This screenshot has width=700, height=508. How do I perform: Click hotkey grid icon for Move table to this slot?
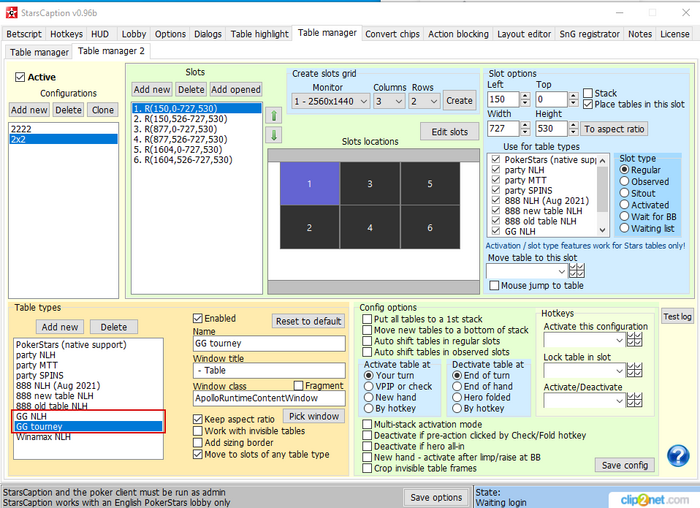[x=577, y=270]
